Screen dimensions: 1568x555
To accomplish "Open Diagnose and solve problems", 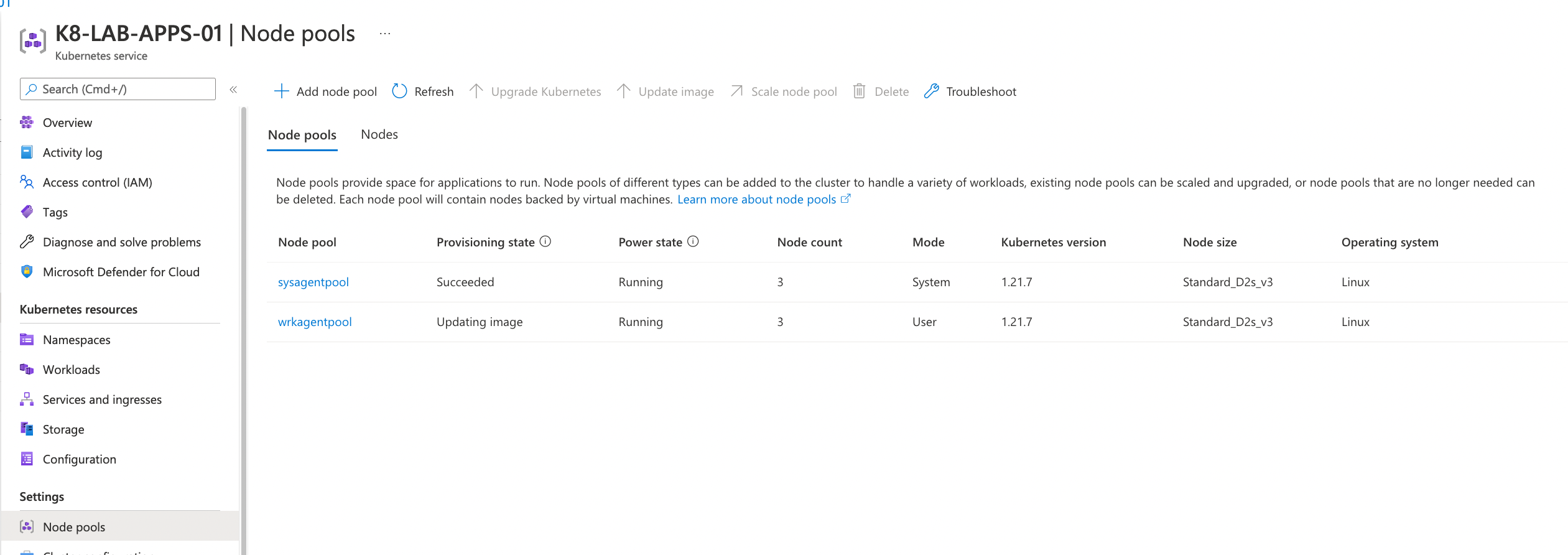I will pos(122,242).
